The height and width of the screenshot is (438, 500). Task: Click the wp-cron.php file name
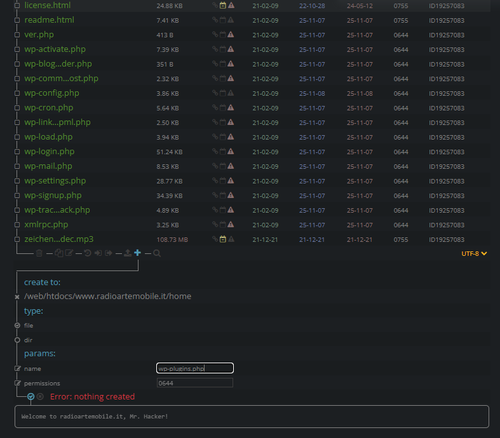[49, 108]
